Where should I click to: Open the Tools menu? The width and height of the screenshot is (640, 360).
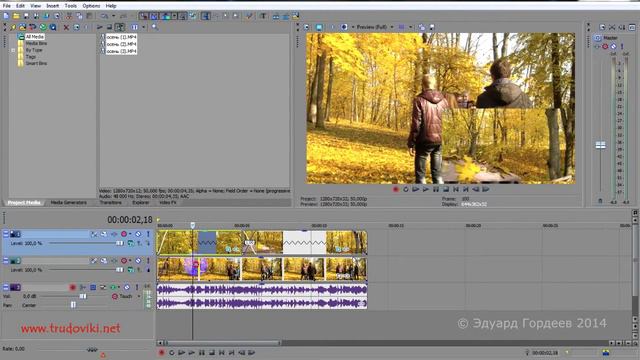coord(71,6)
